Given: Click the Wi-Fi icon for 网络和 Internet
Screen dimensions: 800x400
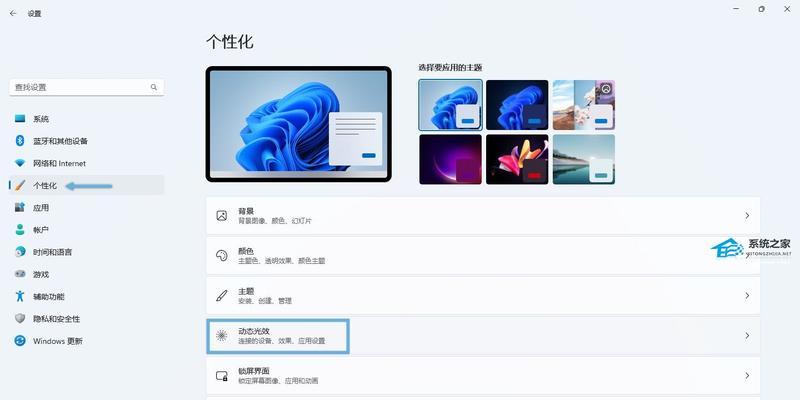Looking at the screenshot, I should [20, 163].
